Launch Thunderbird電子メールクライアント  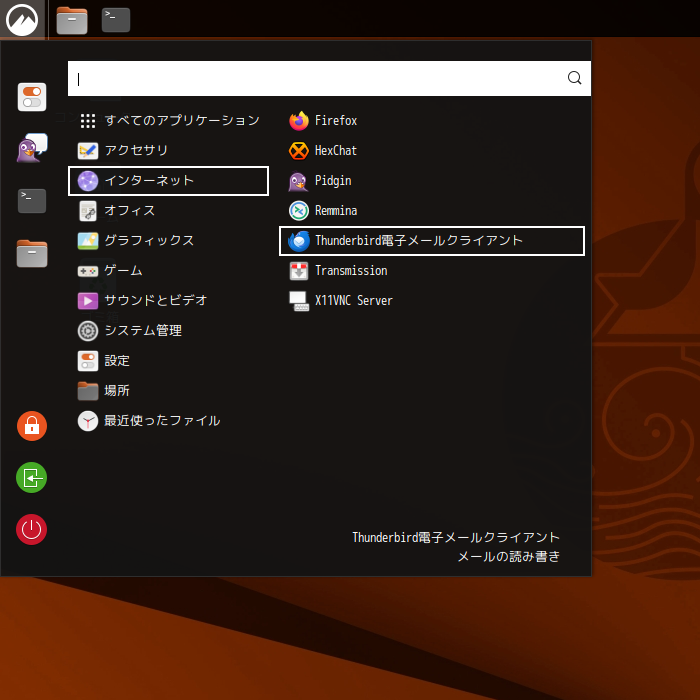coord(431,241)
